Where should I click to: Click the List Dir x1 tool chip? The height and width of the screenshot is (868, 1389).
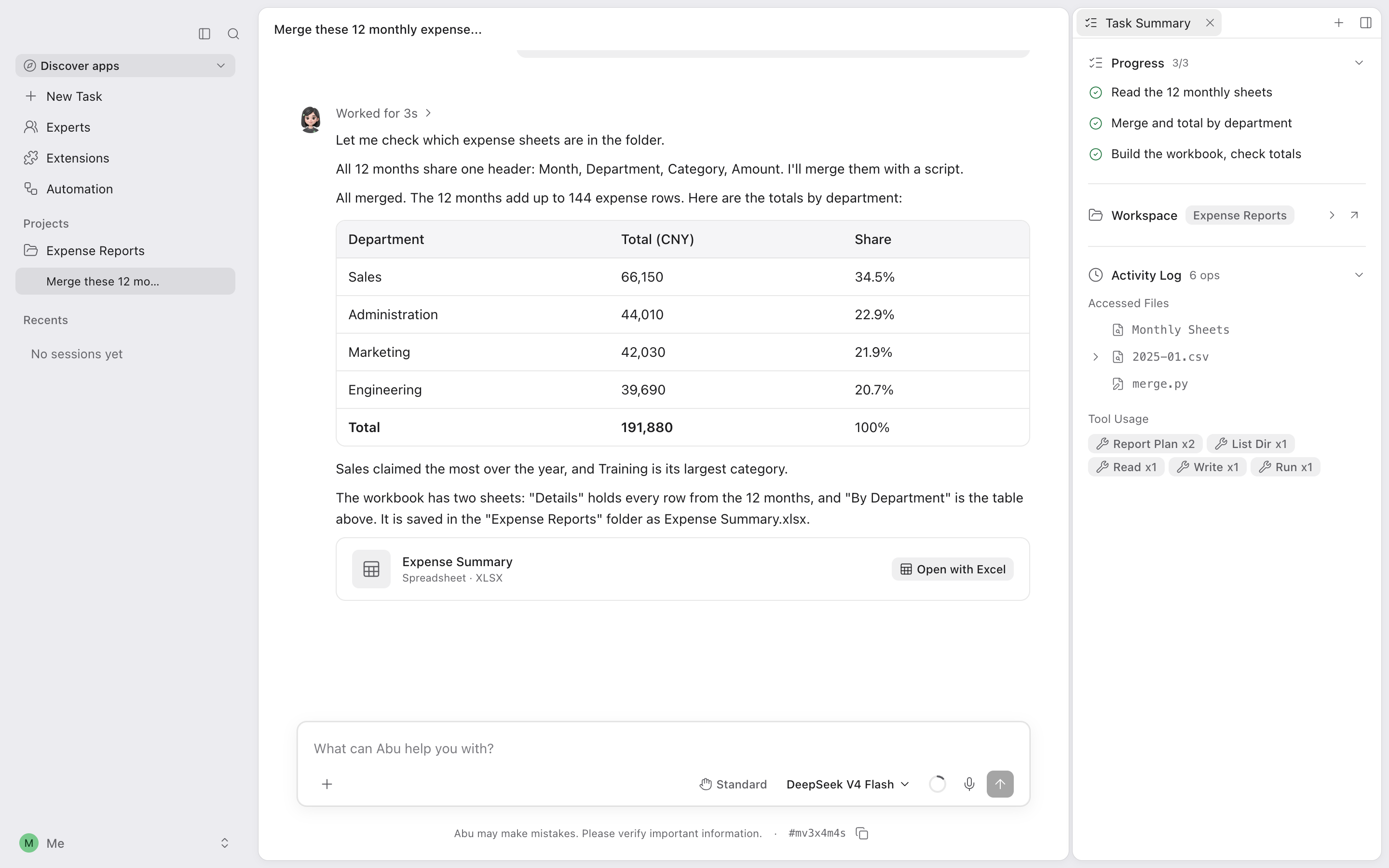point(1250,444)
